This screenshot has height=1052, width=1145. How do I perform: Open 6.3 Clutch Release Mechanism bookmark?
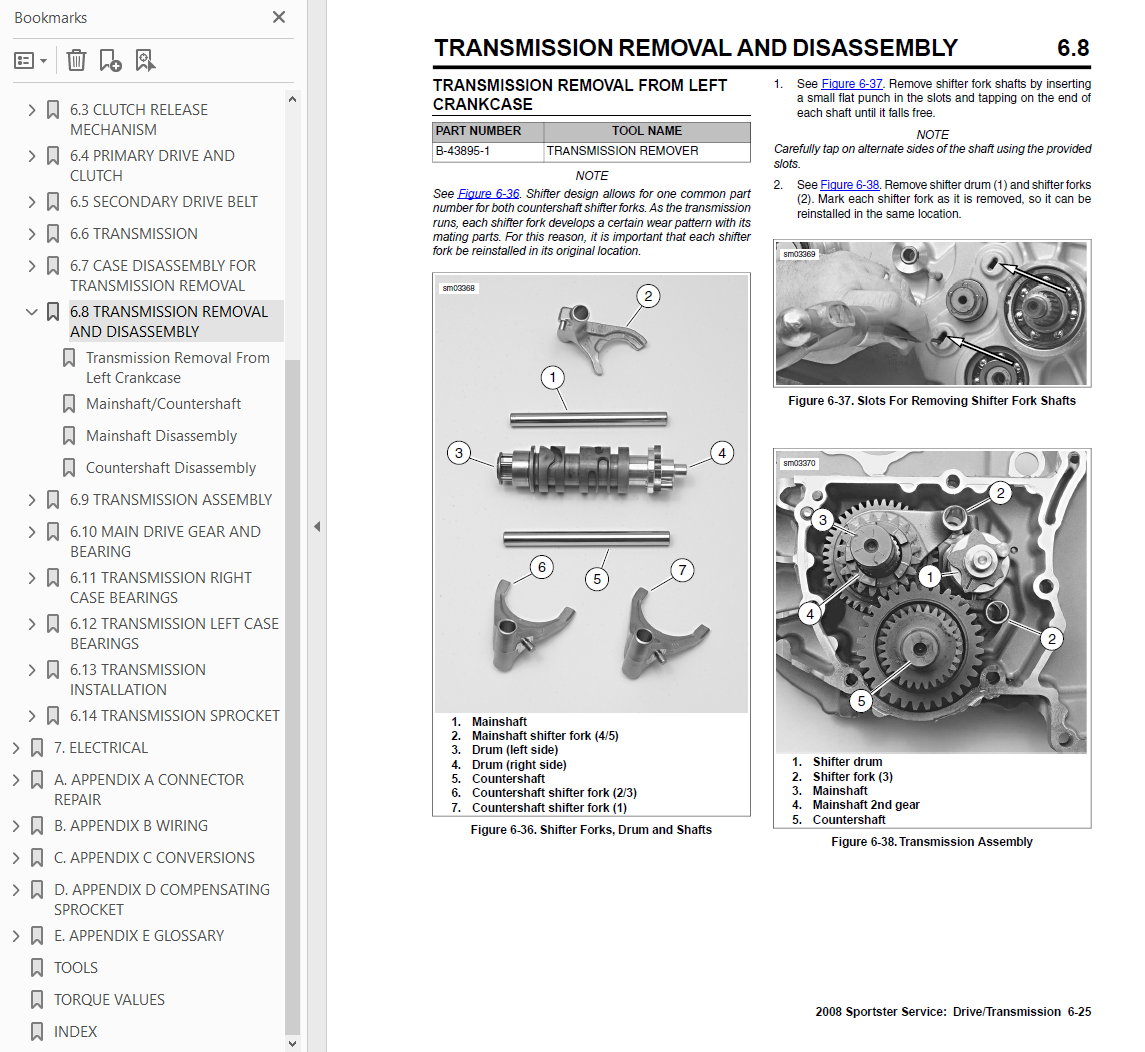pyautogui.click(x=139, y=120)
